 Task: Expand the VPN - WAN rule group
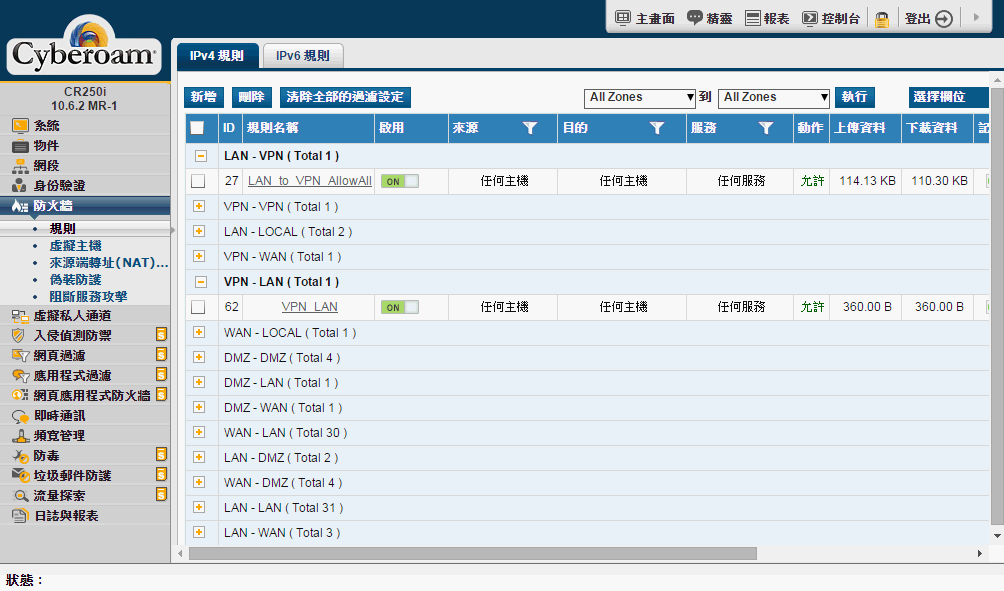pos(198,256)
